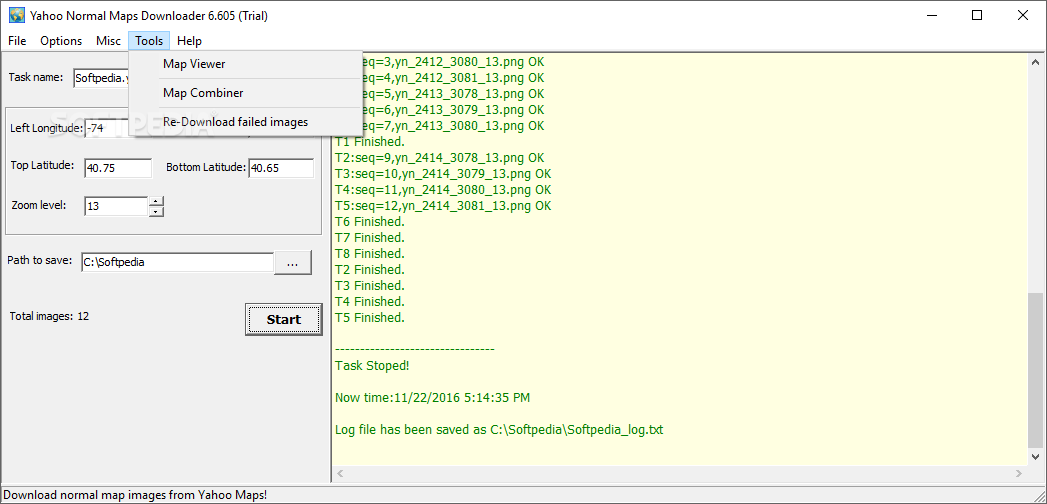Close the Tools menu via its header
Image resolution: width=1047 pixels, height=504 pixels.
(149, 41)
